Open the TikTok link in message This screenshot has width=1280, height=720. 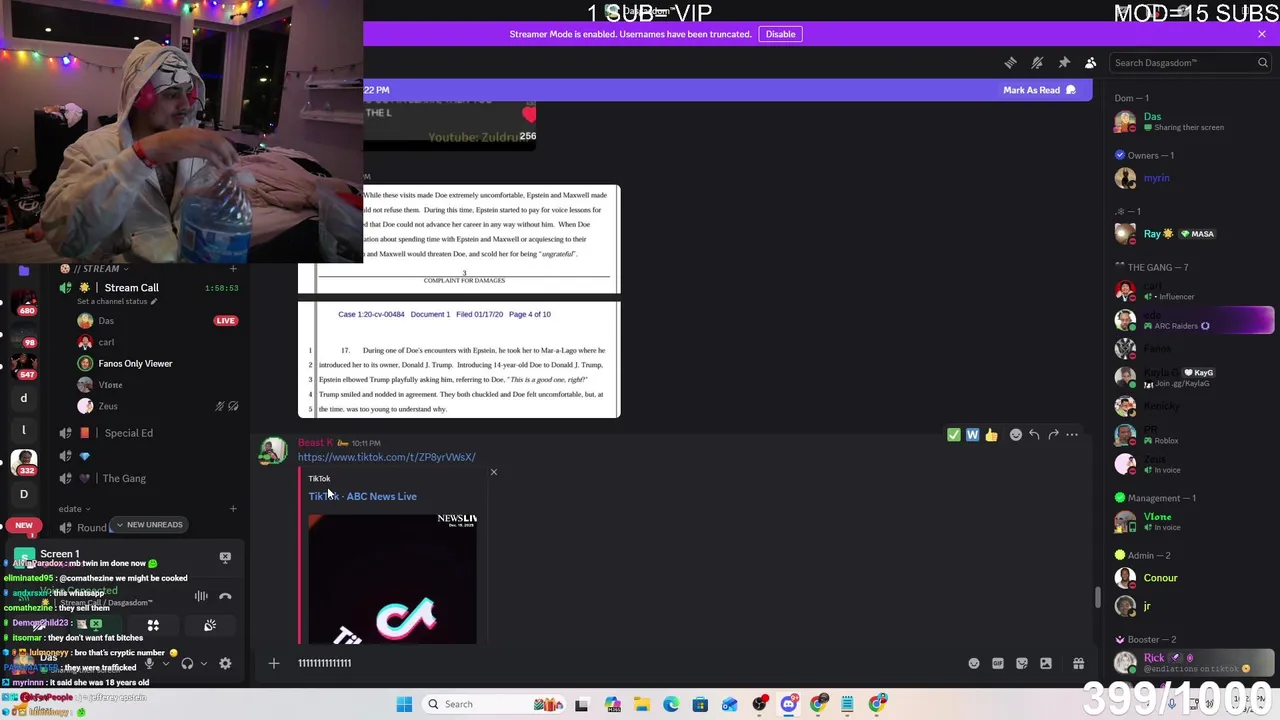[x=386, y=457]
